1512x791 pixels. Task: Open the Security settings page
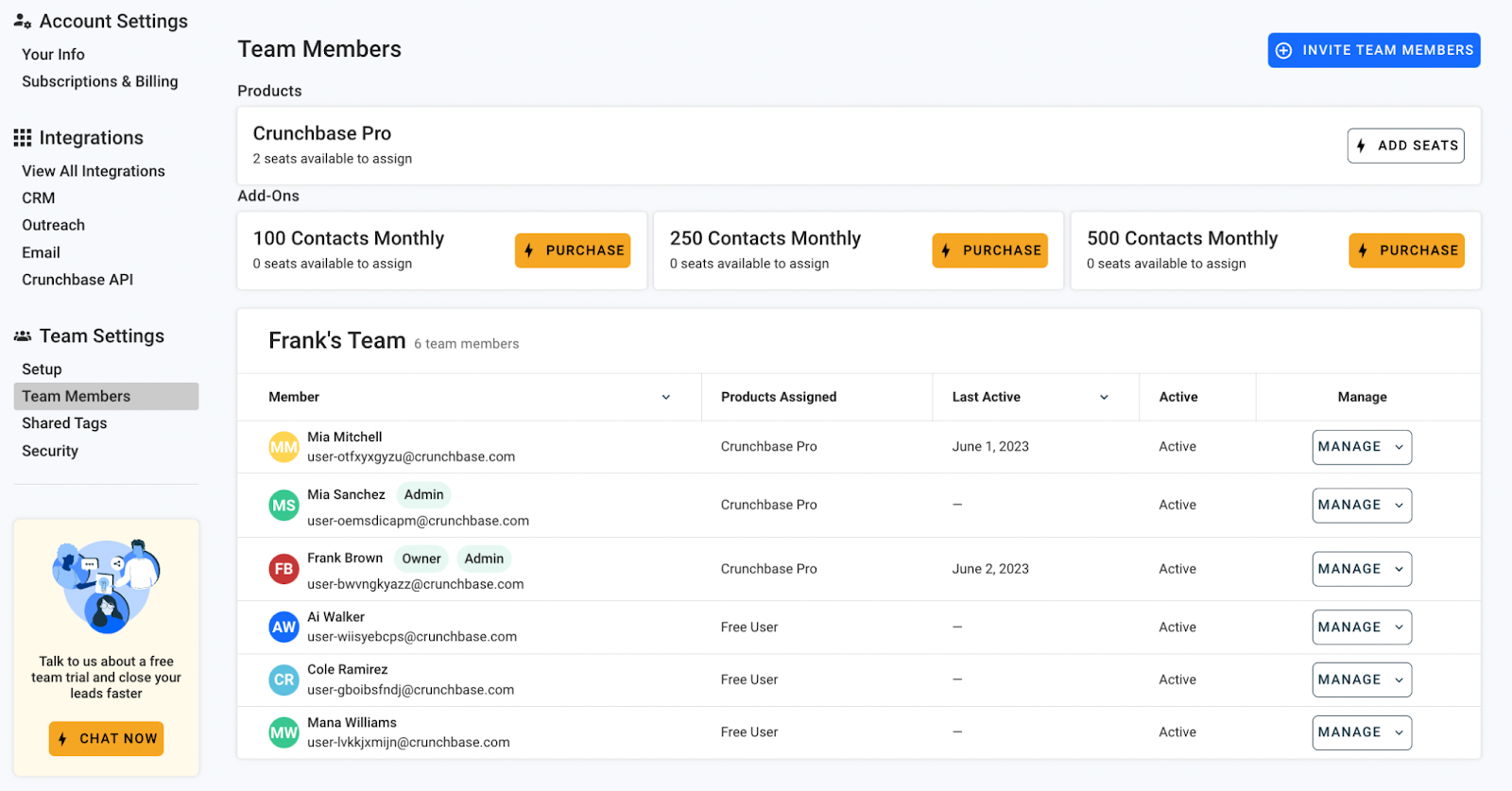pos(50,451)
